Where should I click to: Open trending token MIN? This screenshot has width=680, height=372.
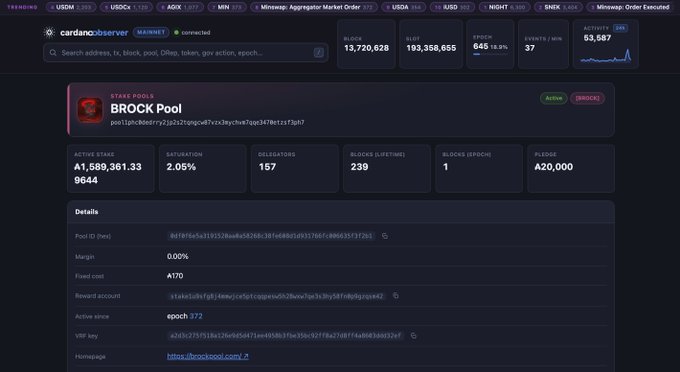click(227, 7)
